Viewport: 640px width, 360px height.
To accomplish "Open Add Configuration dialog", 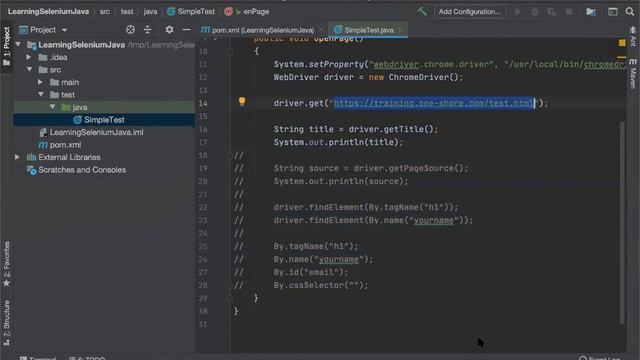I will (x=469, y=11).
